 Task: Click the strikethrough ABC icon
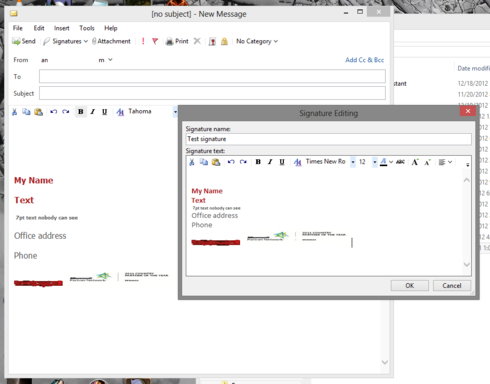400,162
